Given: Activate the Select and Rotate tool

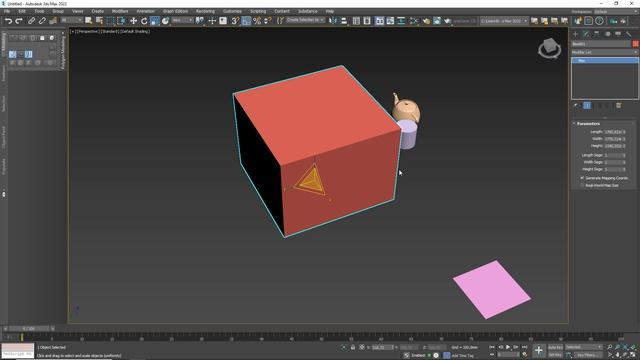Looking at the screenshot, I should 144,21.
